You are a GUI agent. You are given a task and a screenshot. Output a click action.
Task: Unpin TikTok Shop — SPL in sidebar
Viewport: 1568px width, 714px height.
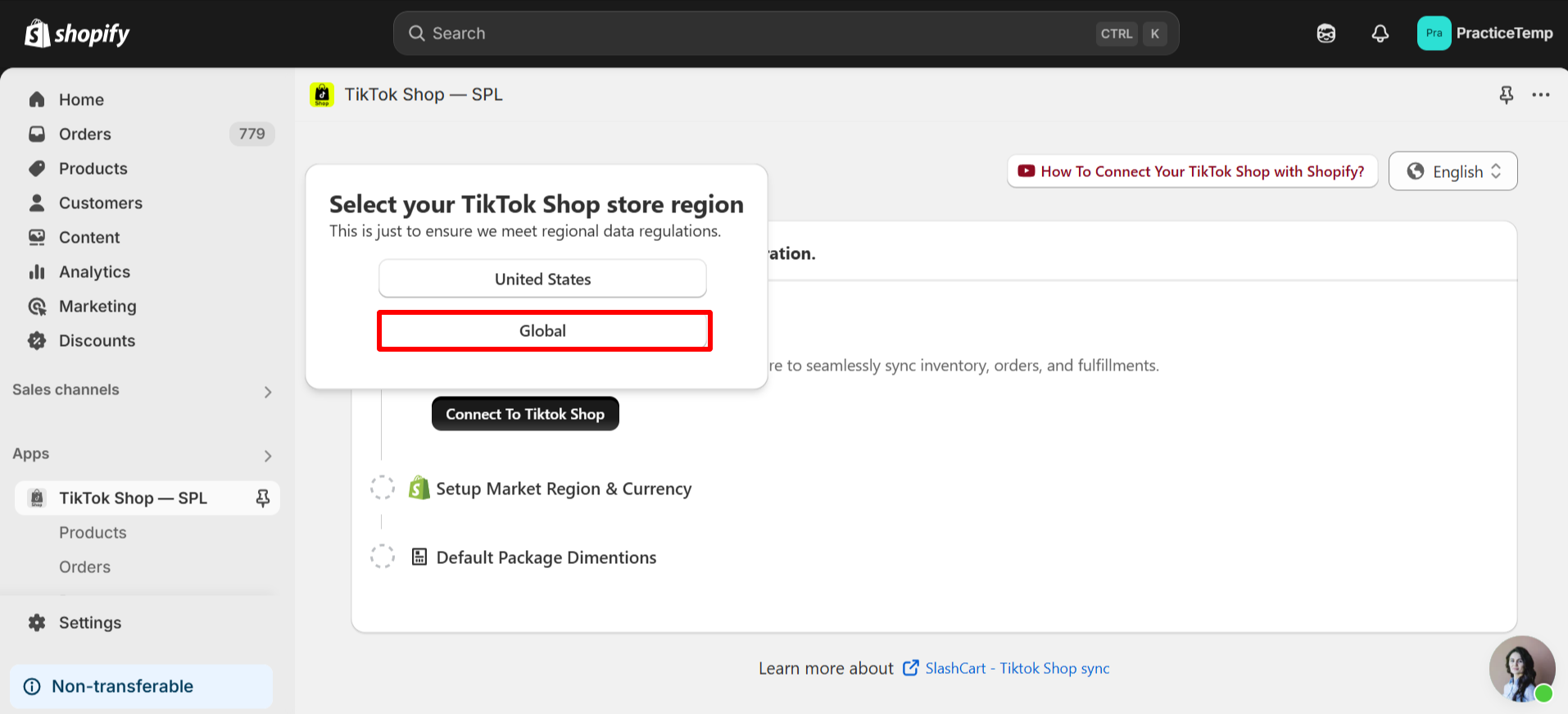(x=262, y=498)
